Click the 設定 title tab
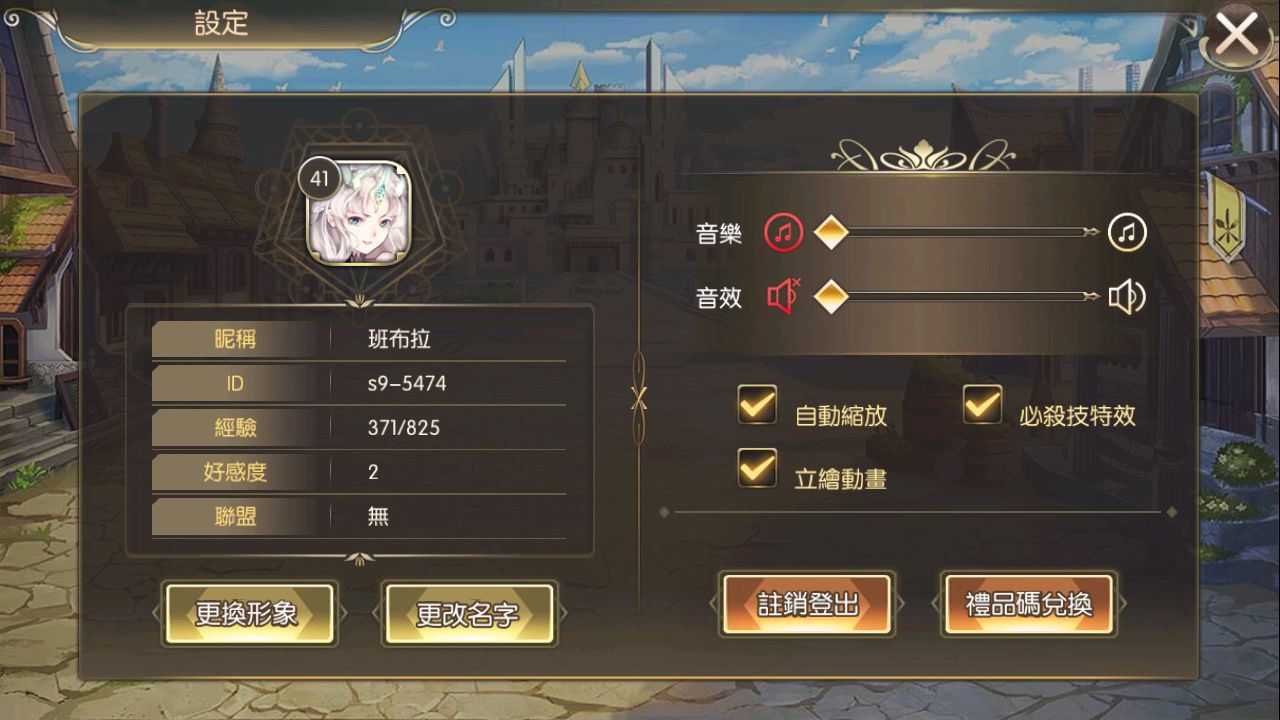Image resolution: width=1280 pixels, height=720 pixels. [x=222, y=25]
